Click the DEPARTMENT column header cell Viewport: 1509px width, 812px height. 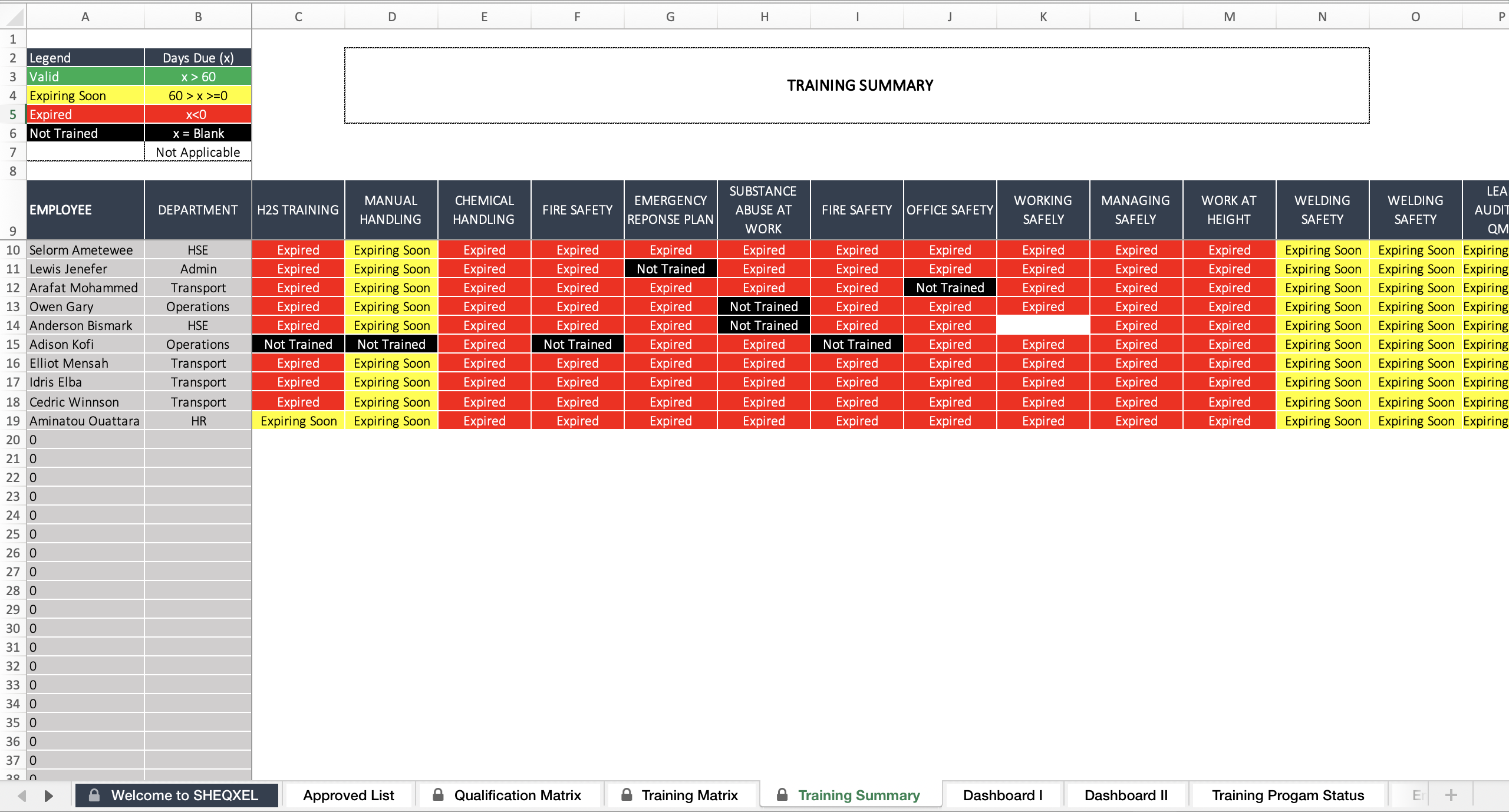pos(198,210)
